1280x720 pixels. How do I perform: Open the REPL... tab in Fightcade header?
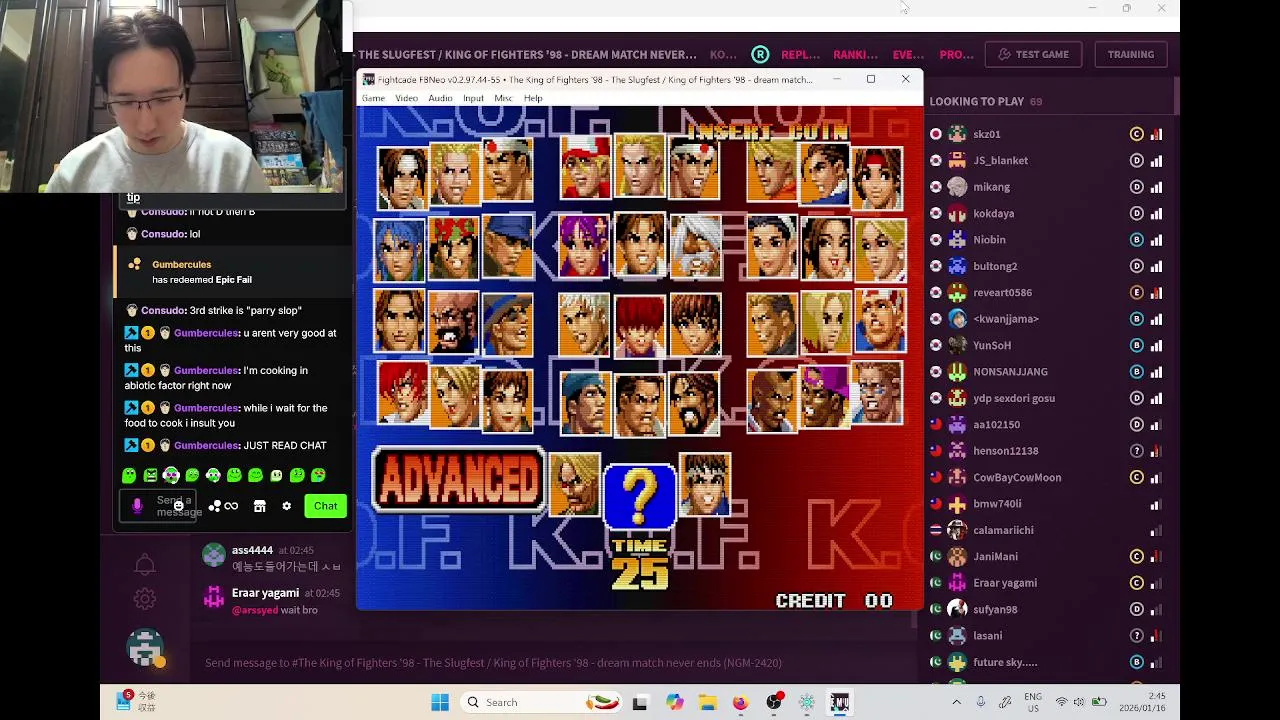(800, 54)
